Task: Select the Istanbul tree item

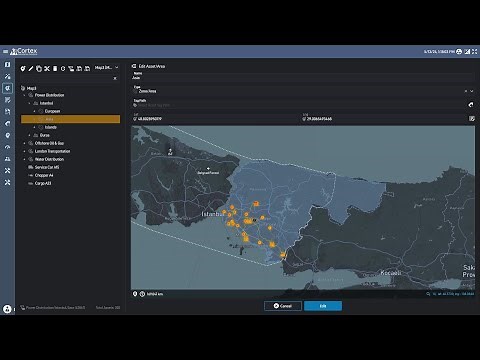Action: click(46, 103)
